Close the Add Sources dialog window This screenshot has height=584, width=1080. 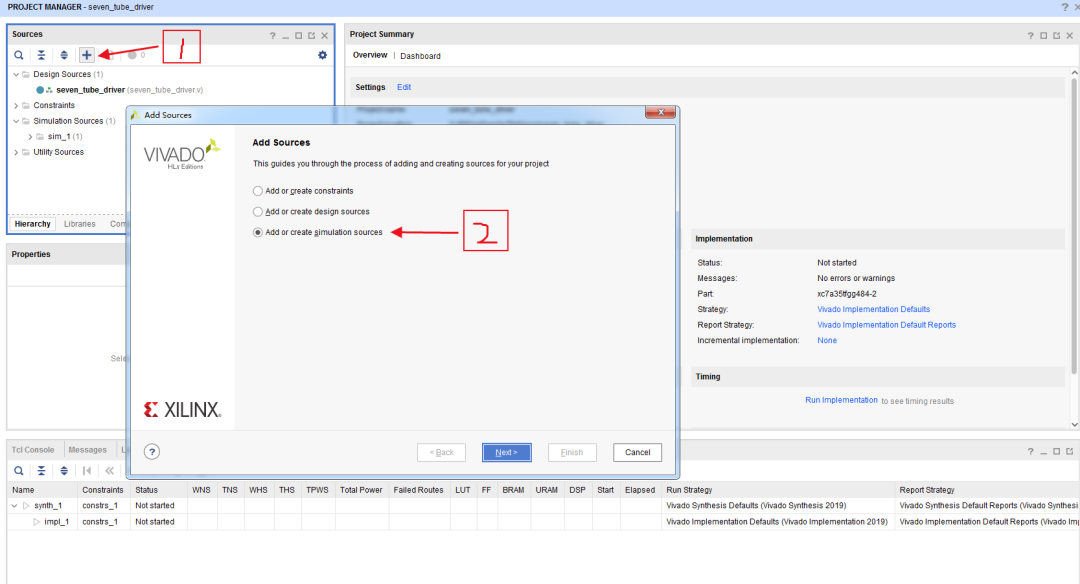661,112
